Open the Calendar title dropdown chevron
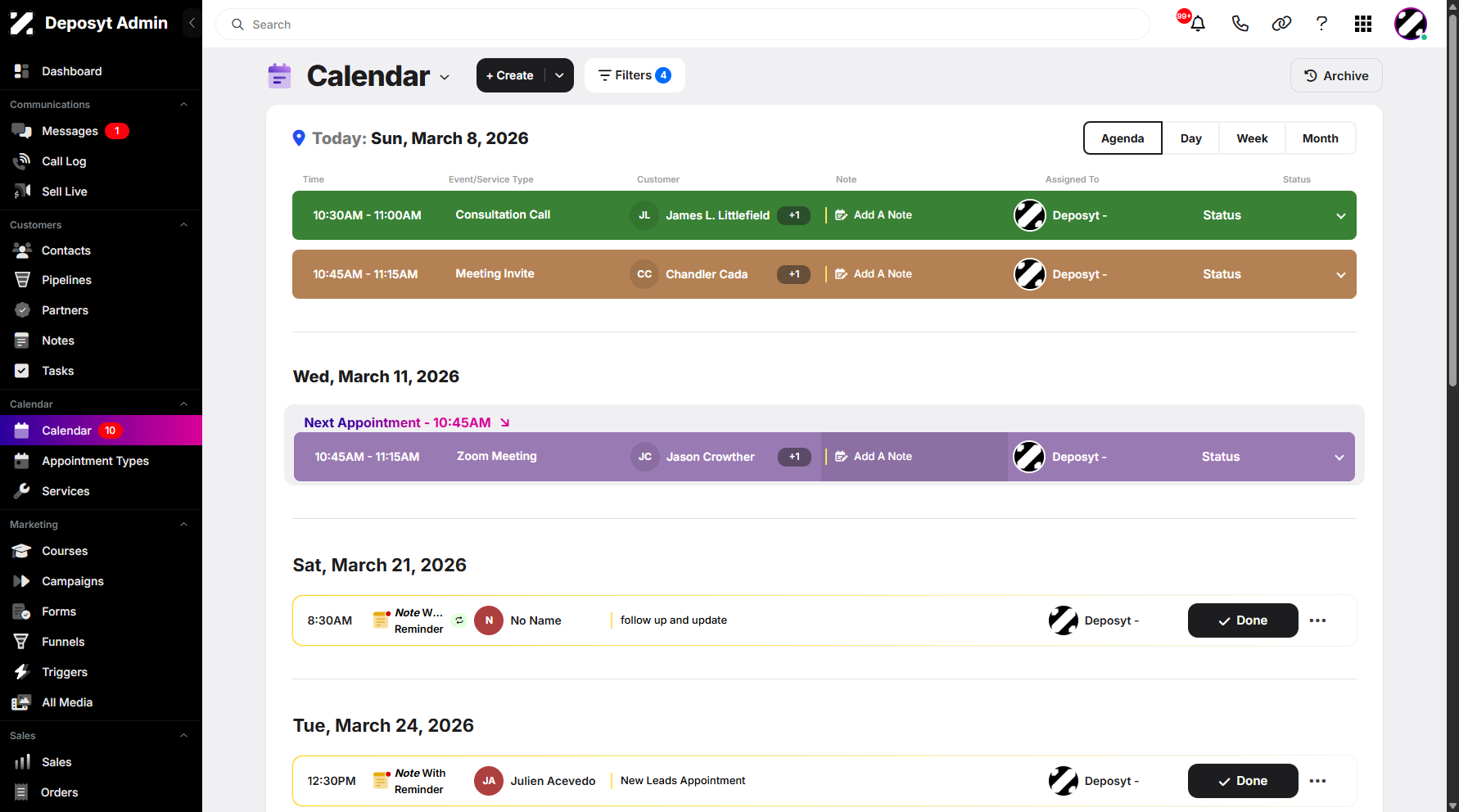 coord(445,77)
